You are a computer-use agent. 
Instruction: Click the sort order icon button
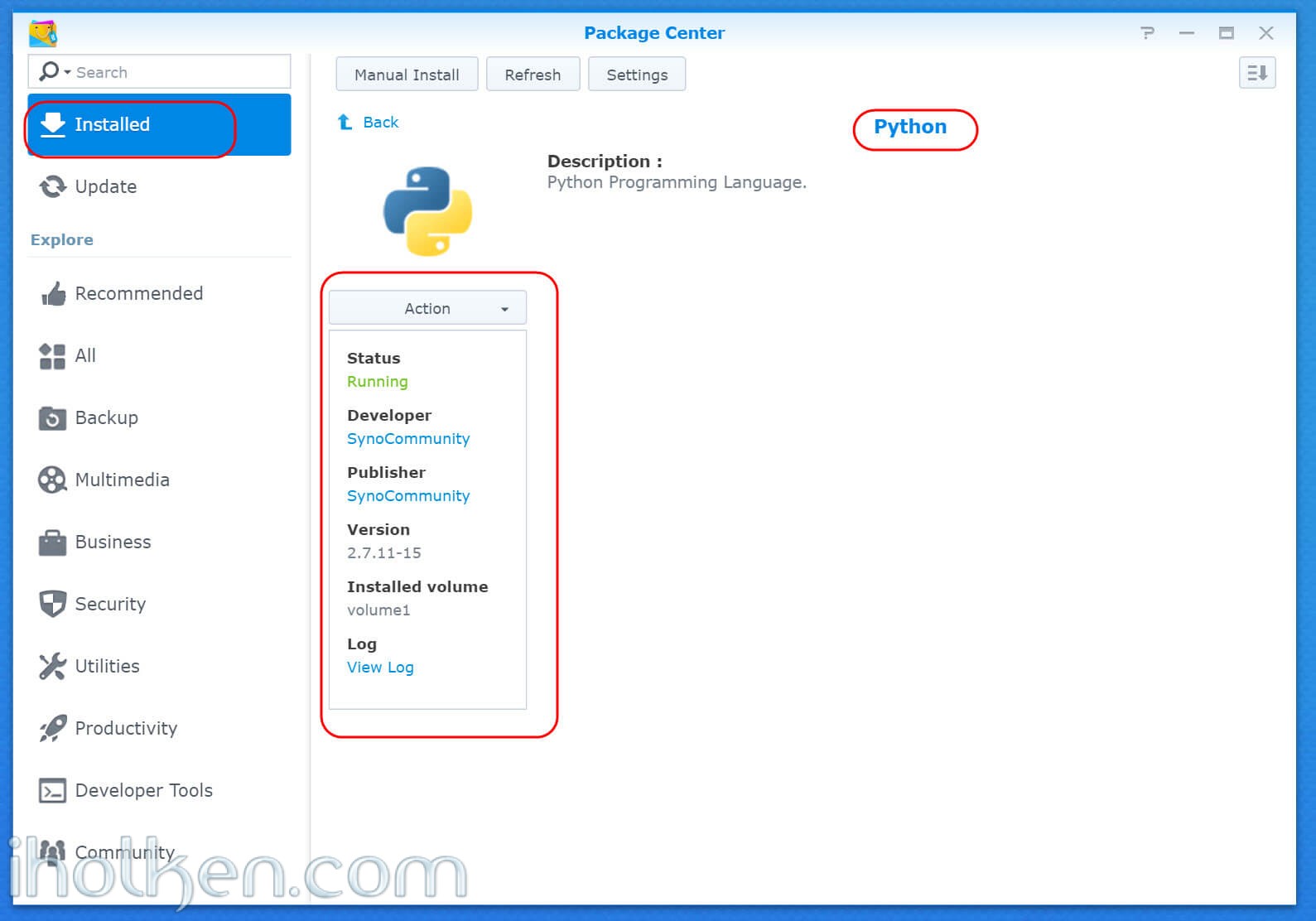click(x=1256, y=73)
